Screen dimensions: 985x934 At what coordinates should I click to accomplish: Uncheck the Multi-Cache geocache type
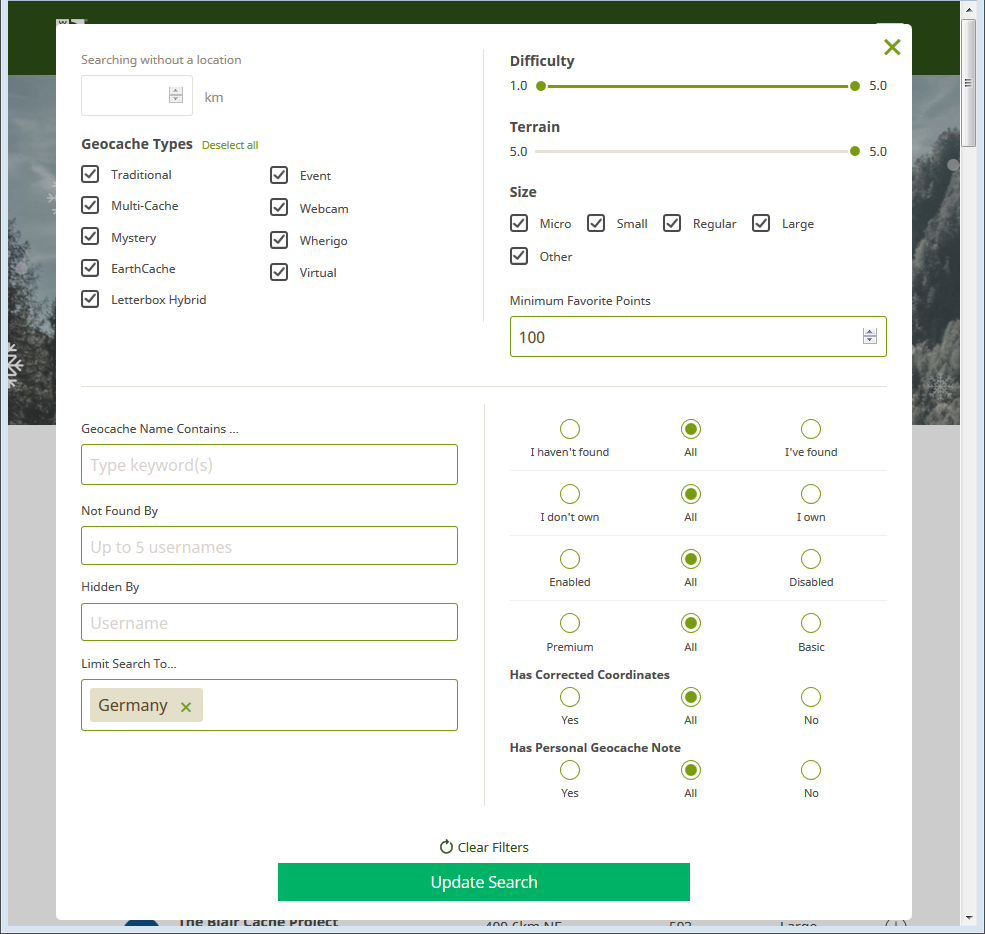coord(90,205)
